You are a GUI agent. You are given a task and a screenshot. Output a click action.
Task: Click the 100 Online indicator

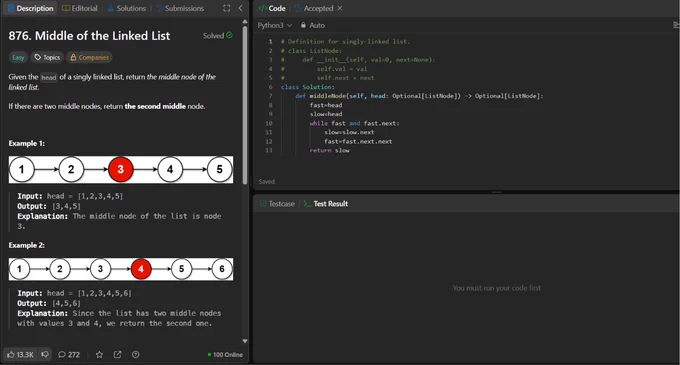[x=225, y=355]
